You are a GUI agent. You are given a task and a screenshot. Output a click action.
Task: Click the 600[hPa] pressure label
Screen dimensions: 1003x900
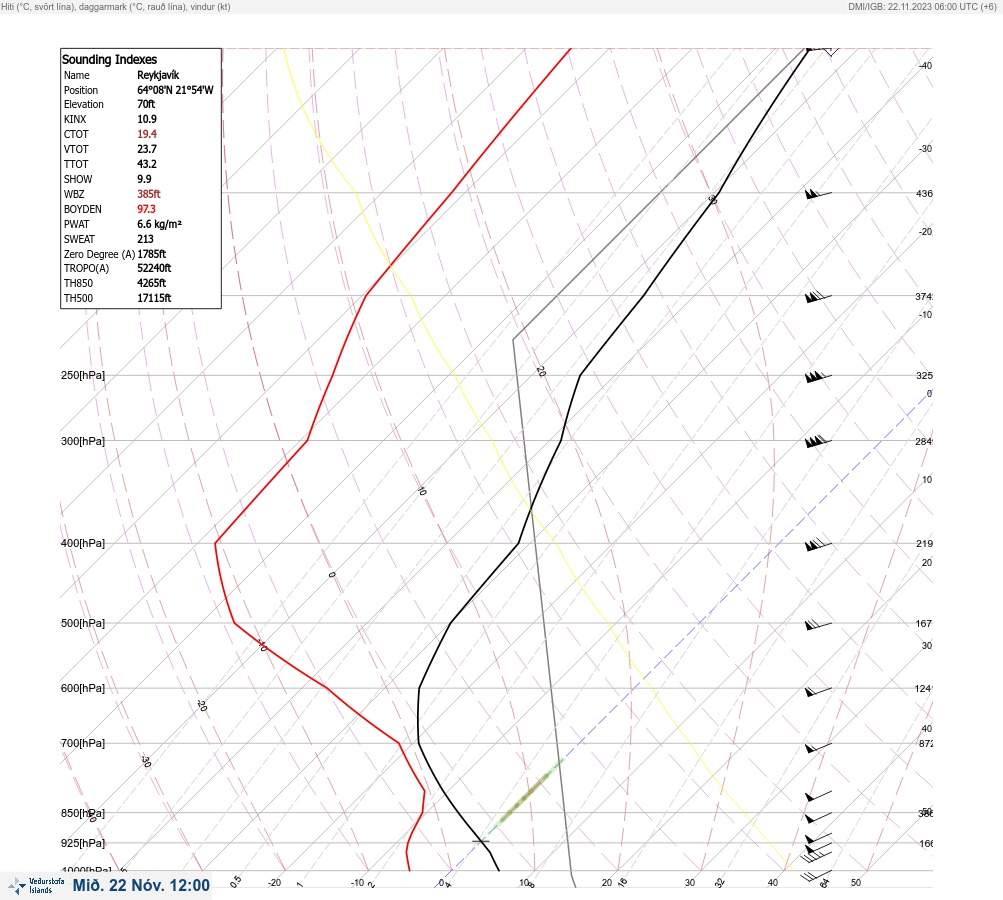point(83,688)
